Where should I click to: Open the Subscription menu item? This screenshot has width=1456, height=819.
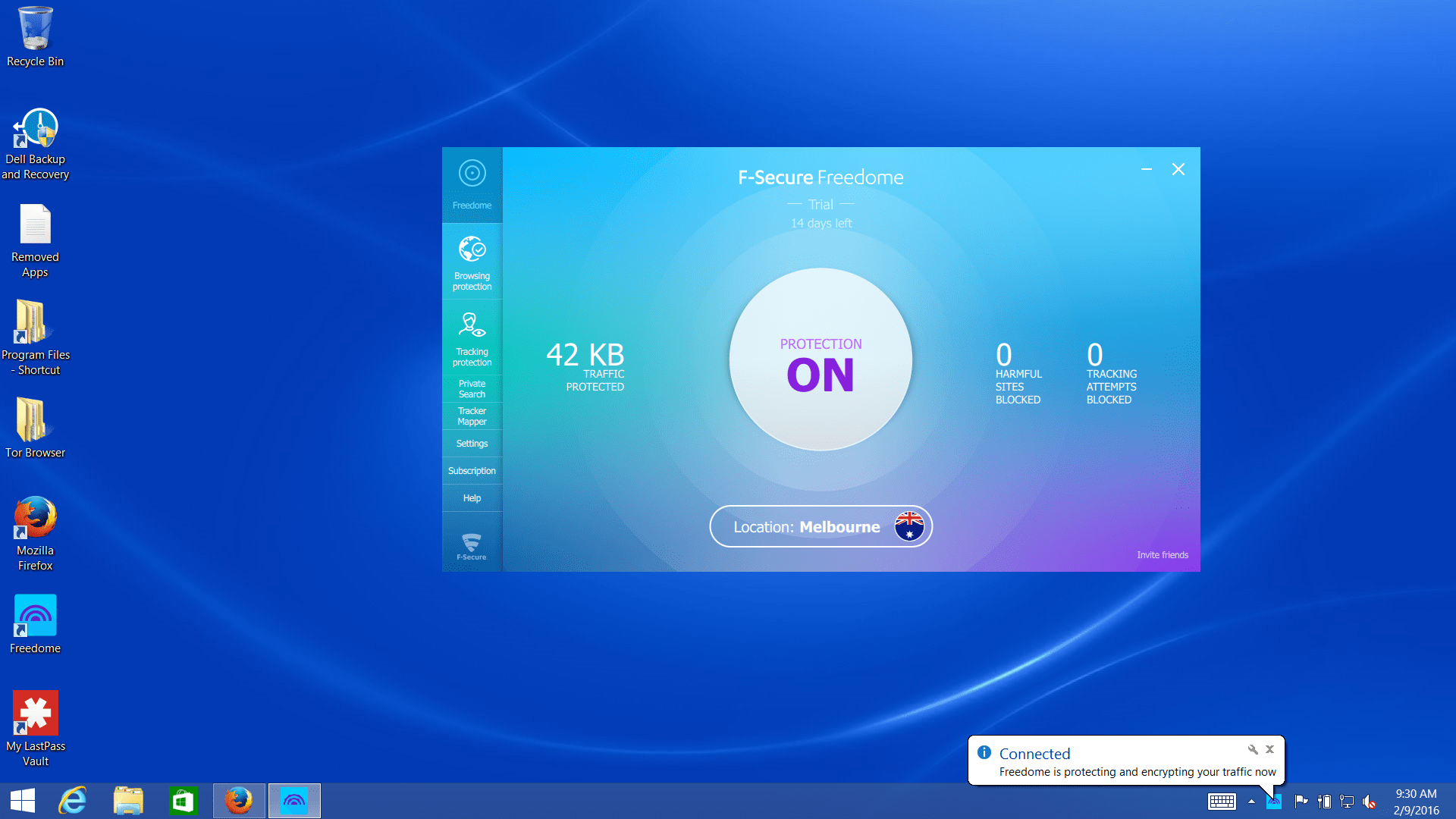click(472, 471)
